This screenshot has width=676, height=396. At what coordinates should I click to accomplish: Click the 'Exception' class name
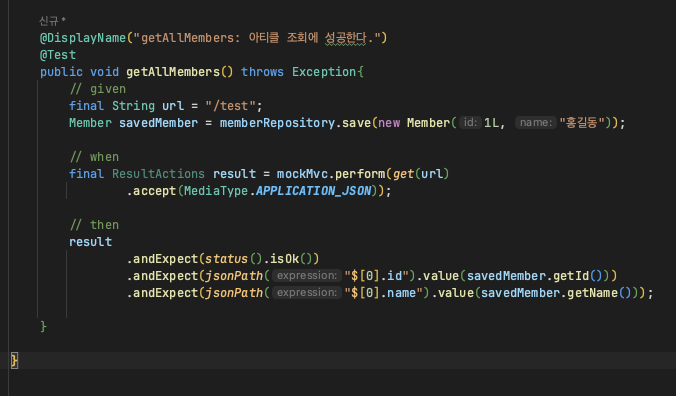(324, 72)
